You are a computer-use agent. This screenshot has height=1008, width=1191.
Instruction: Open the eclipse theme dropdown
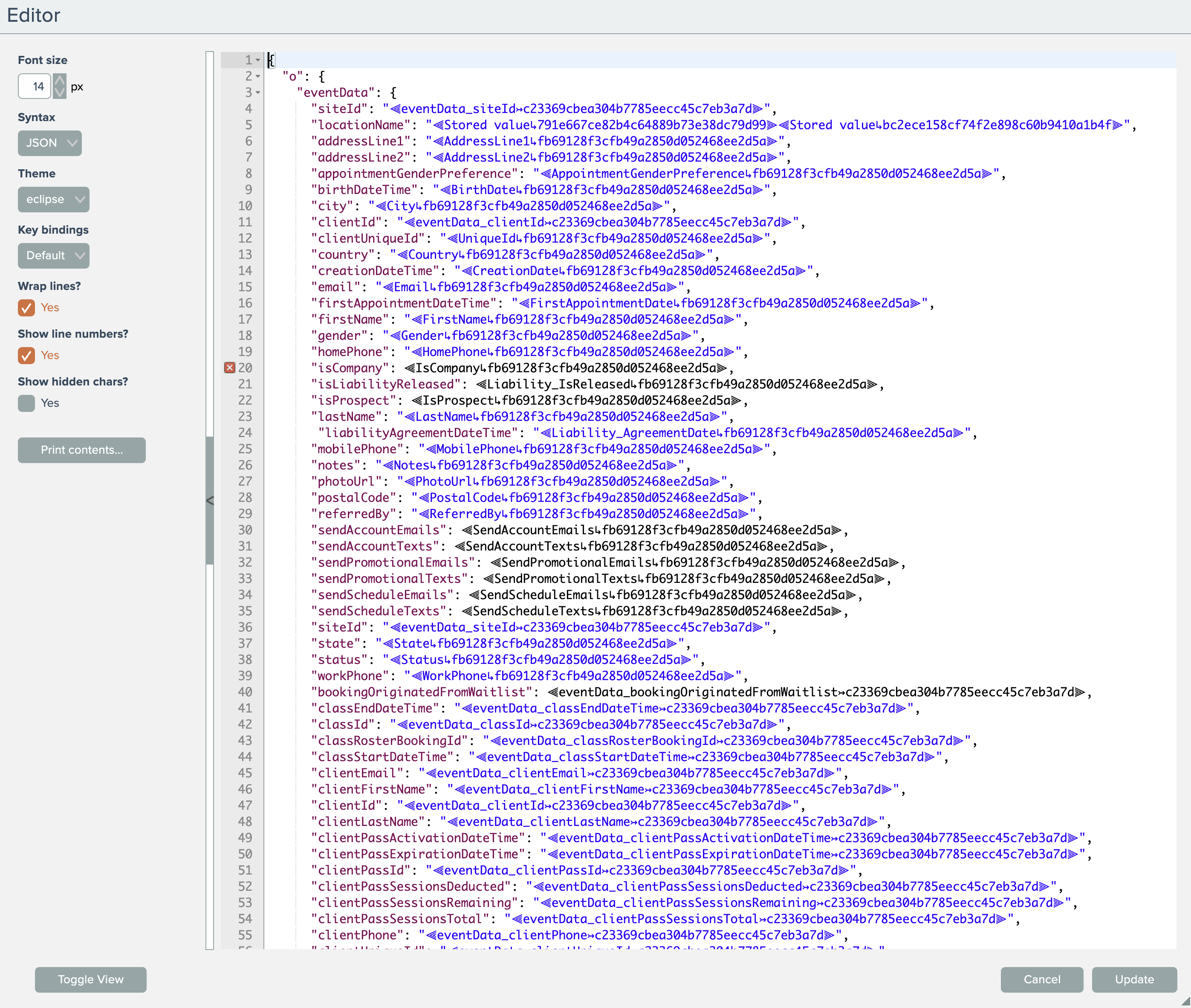coord(54,200)
